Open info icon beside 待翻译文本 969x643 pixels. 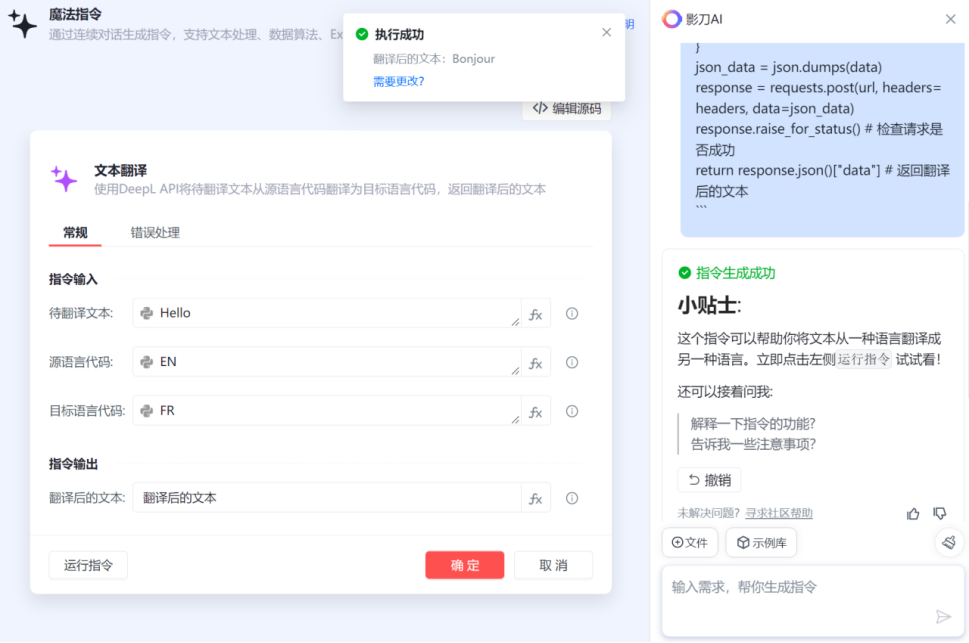[x=572, y=313]
